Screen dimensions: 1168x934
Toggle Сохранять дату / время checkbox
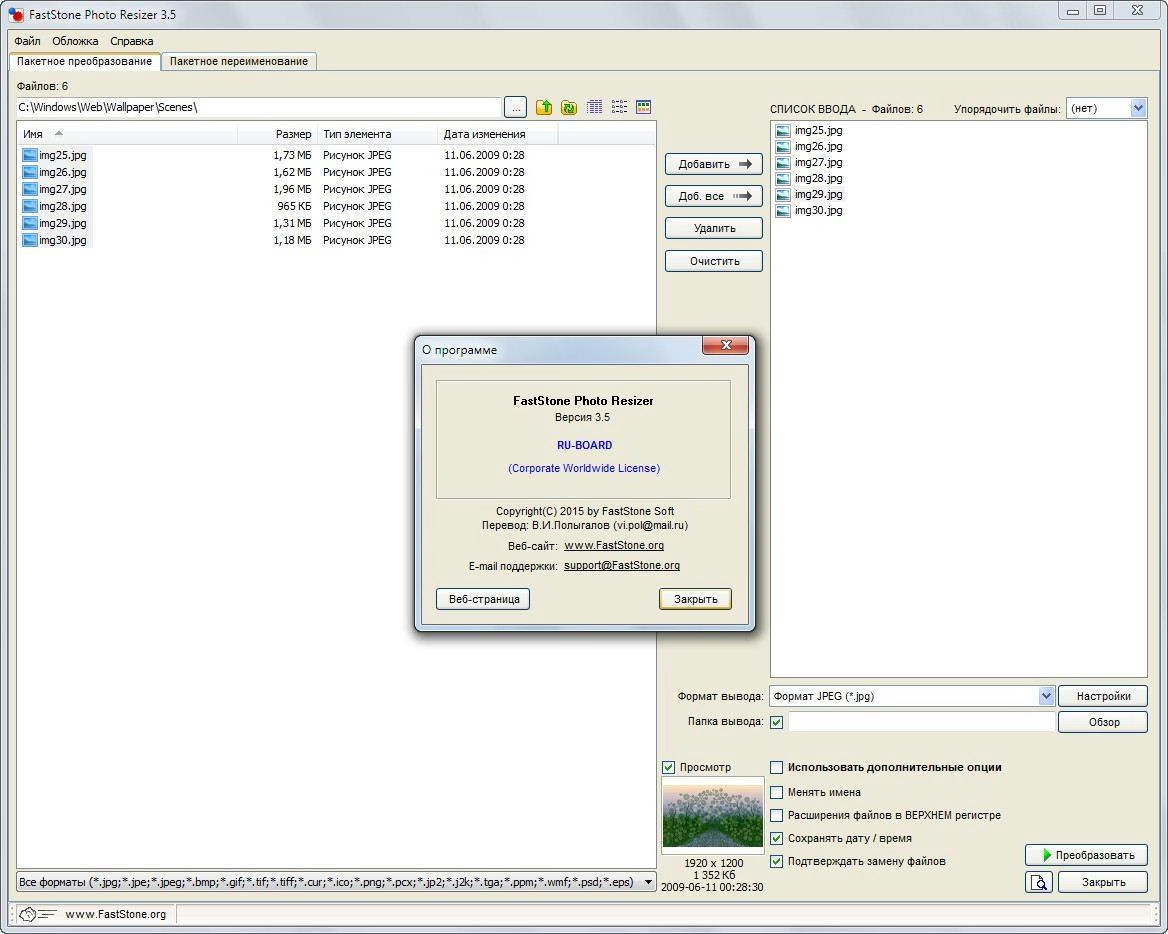(776, 839)
